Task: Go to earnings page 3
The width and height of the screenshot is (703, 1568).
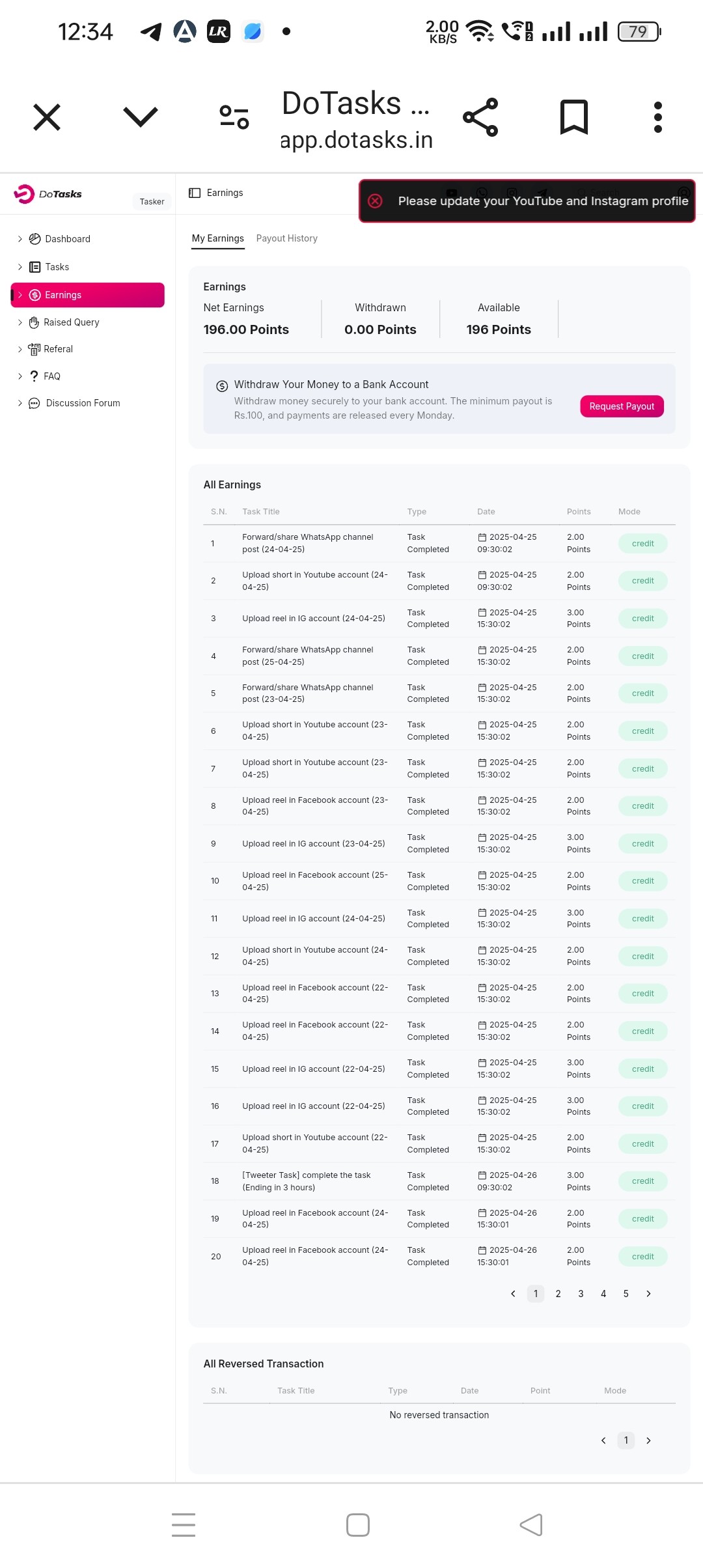Action: [x=581, y=1294]
